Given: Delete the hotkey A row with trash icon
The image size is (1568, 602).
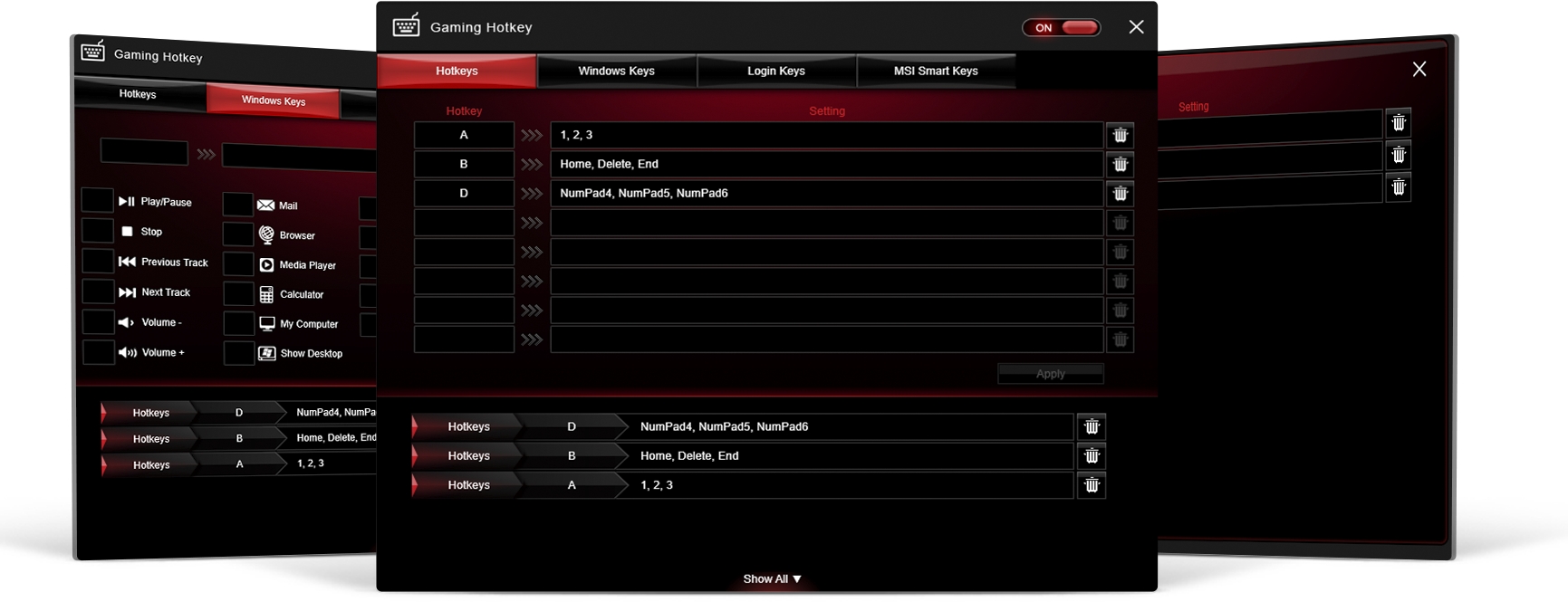Looking at the screenshot, I should point(1120,135).
